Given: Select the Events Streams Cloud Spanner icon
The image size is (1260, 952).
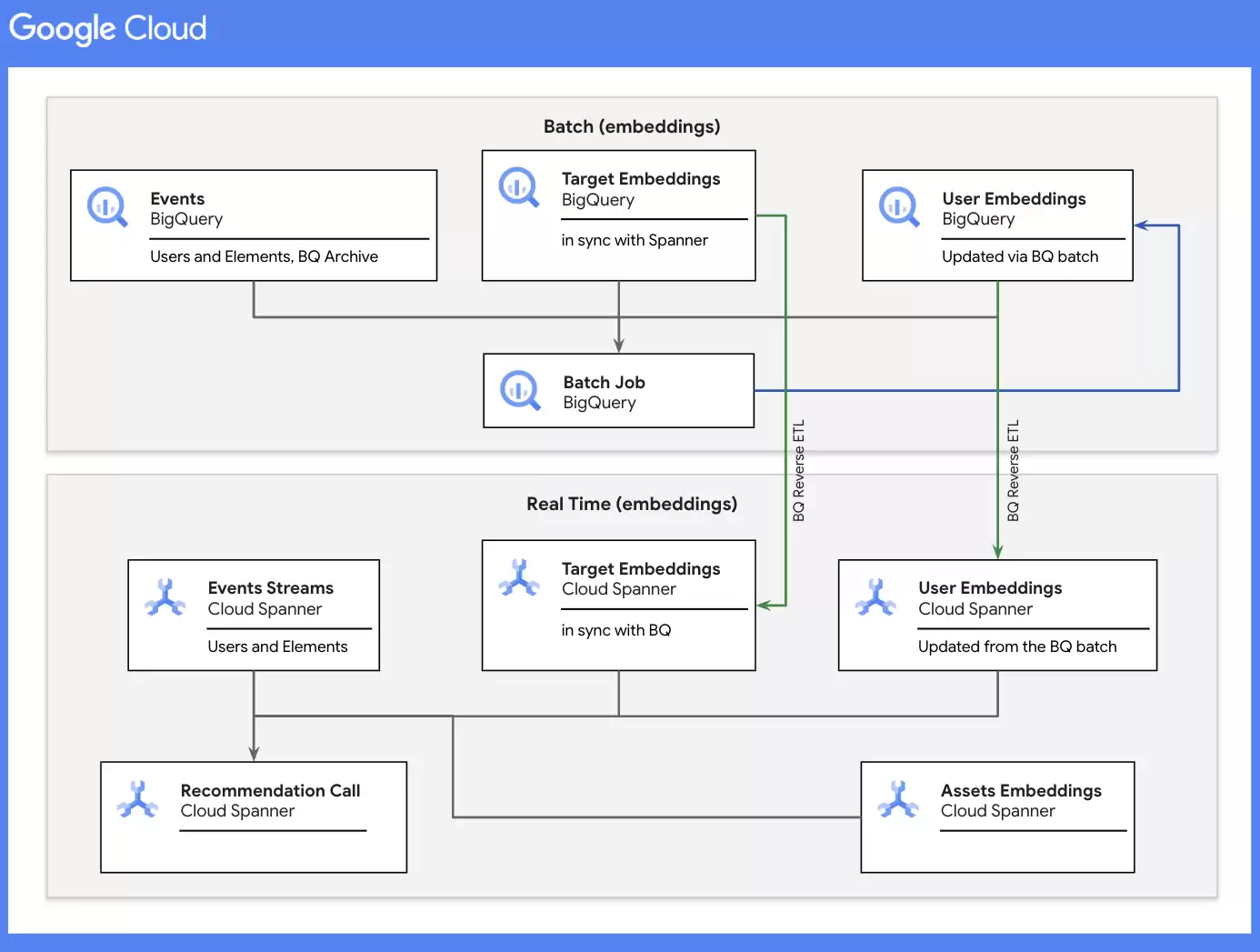Looking at the screenshot, I should (165, 597).
